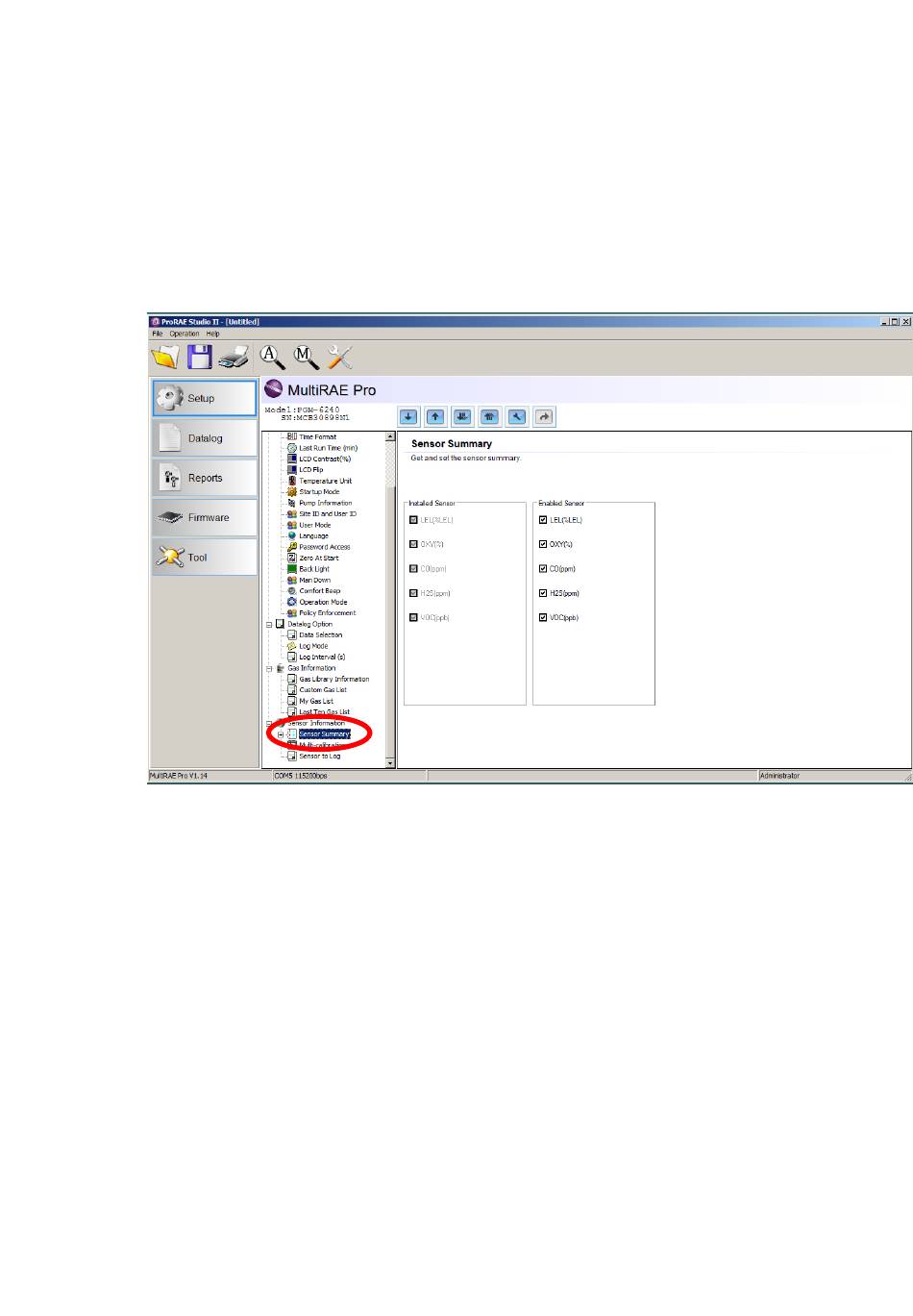Select Custom Gas List tree item
Image resolution: width=913 pixels, height=1316 pixels.
click(x=323, y=690)
